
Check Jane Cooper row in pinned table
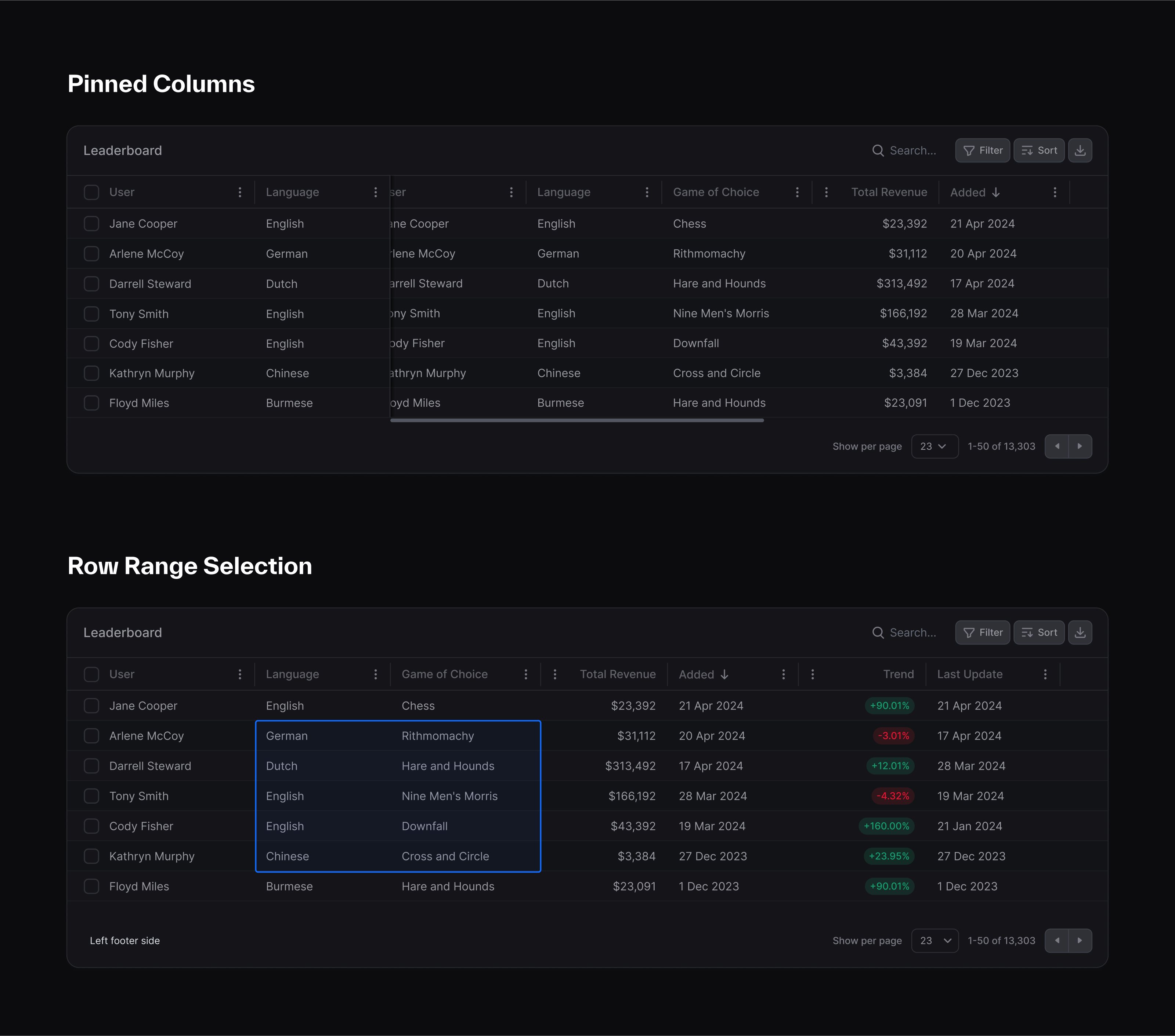coord(91,224)
